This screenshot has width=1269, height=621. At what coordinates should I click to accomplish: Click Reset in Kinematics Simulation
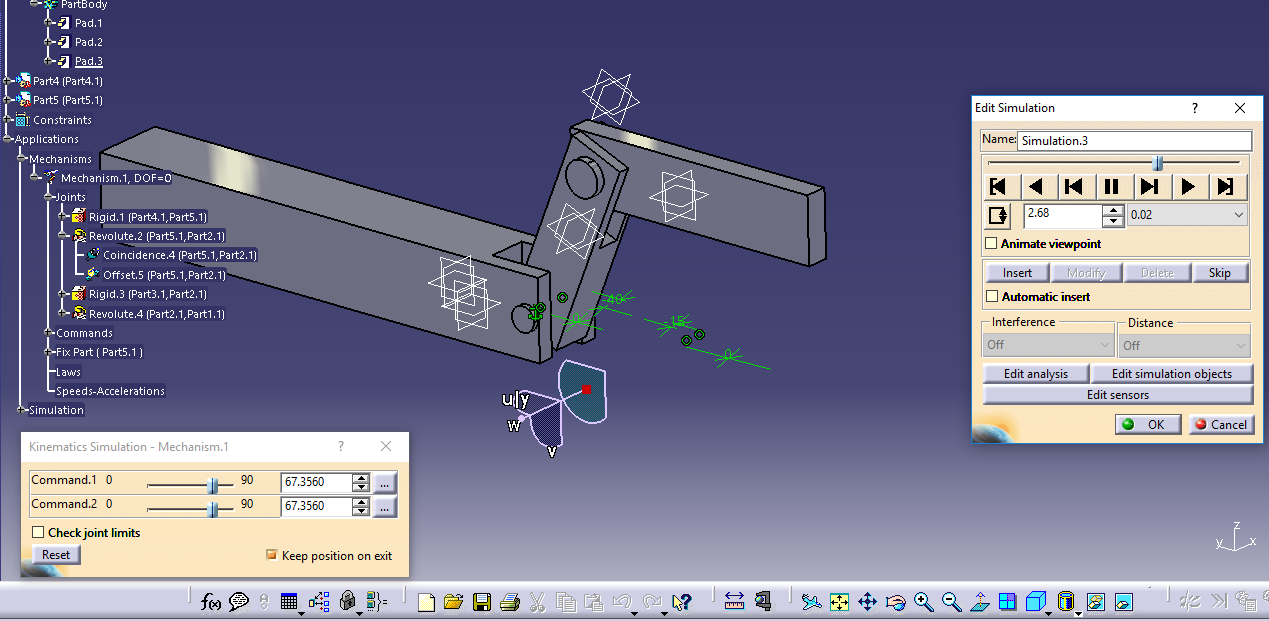coord(55,554)
